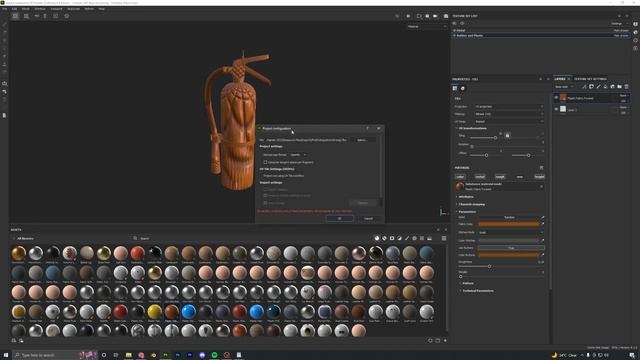Delete the selected layer with trash icon

(626, 87)
